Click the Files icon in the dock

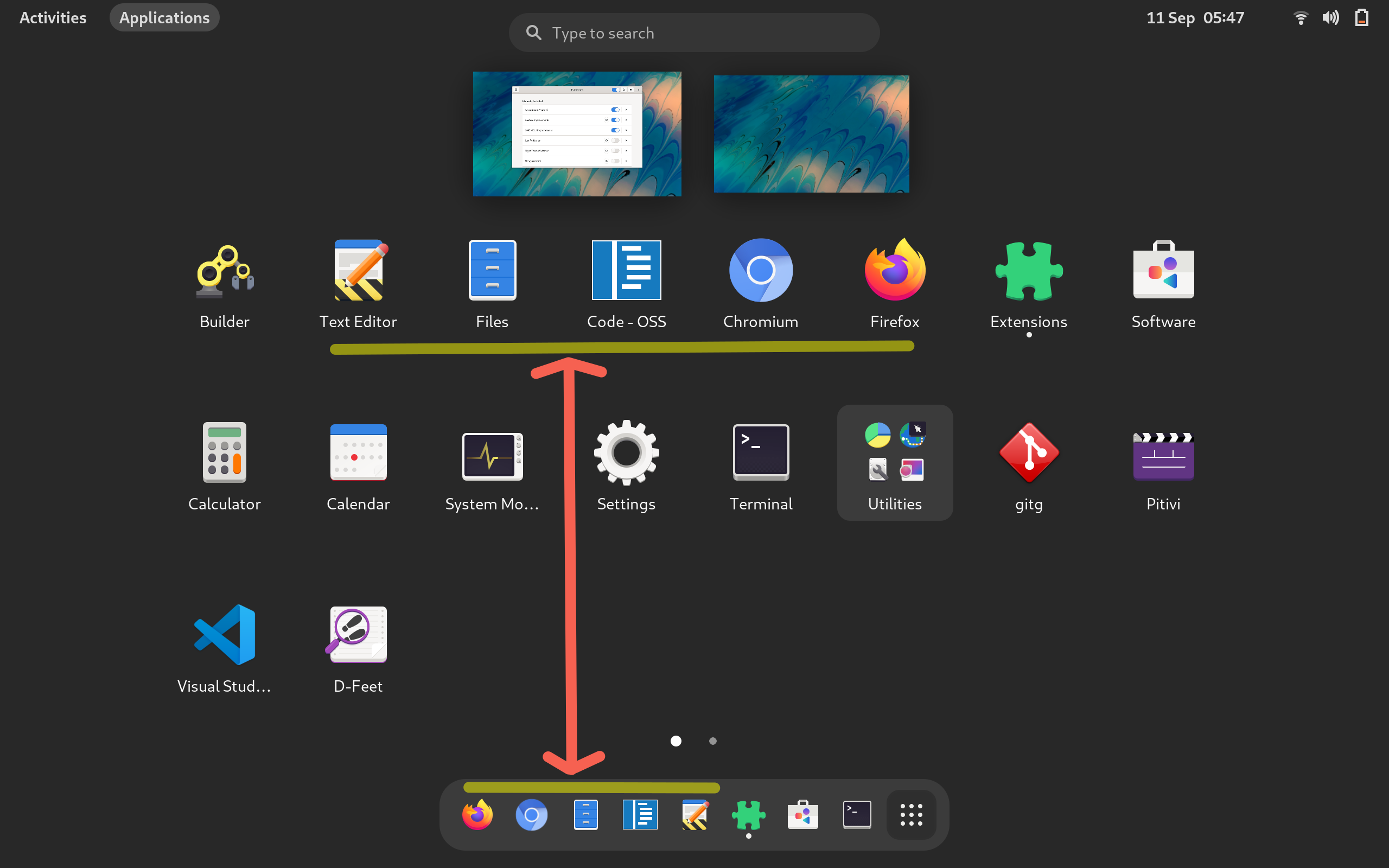[586, 815]
